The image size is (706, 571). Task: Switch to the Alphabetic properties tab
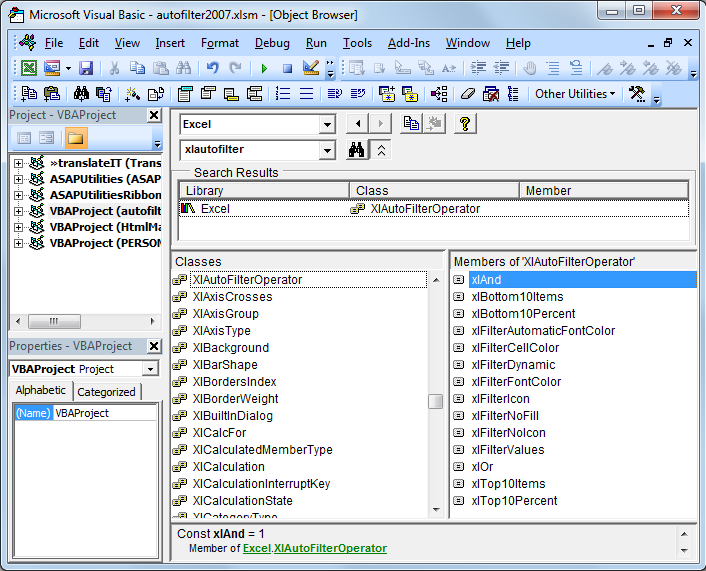pyautogui.click(x=41, y=390)
